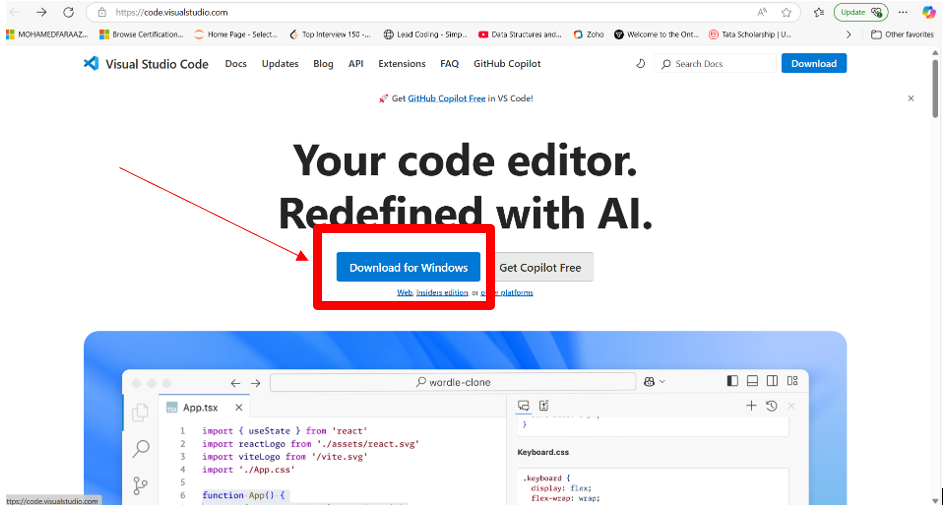Open the Tata Scholarship bookmark
The image size is (943, 505).
(x=750, y=34)
